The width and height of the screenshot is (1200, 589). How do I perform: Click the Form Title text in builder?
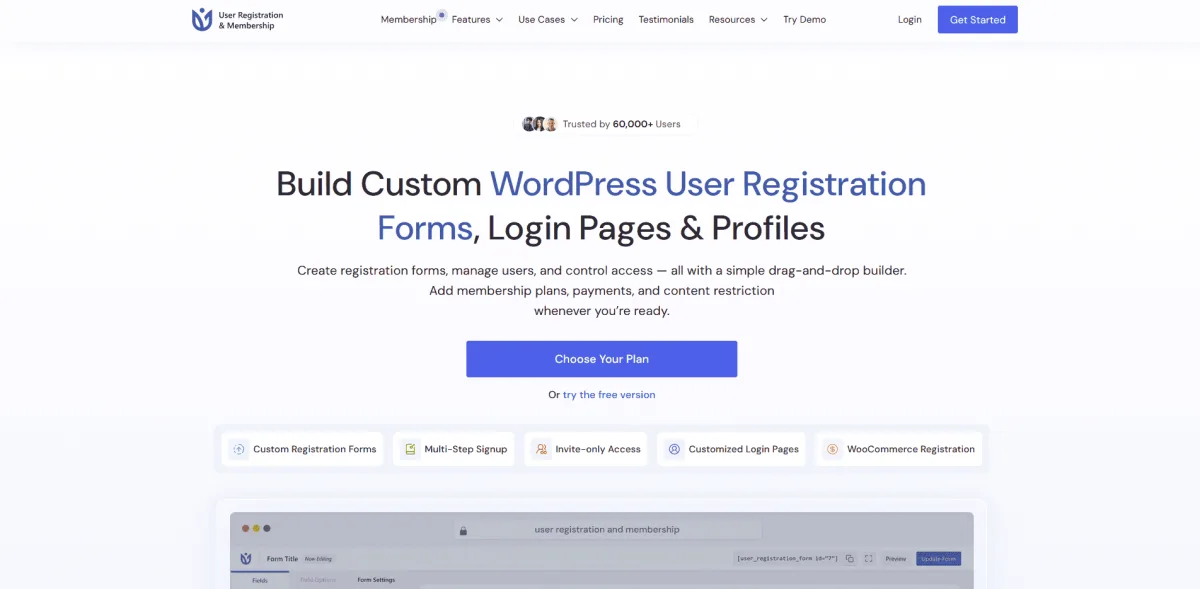(282, 559)
